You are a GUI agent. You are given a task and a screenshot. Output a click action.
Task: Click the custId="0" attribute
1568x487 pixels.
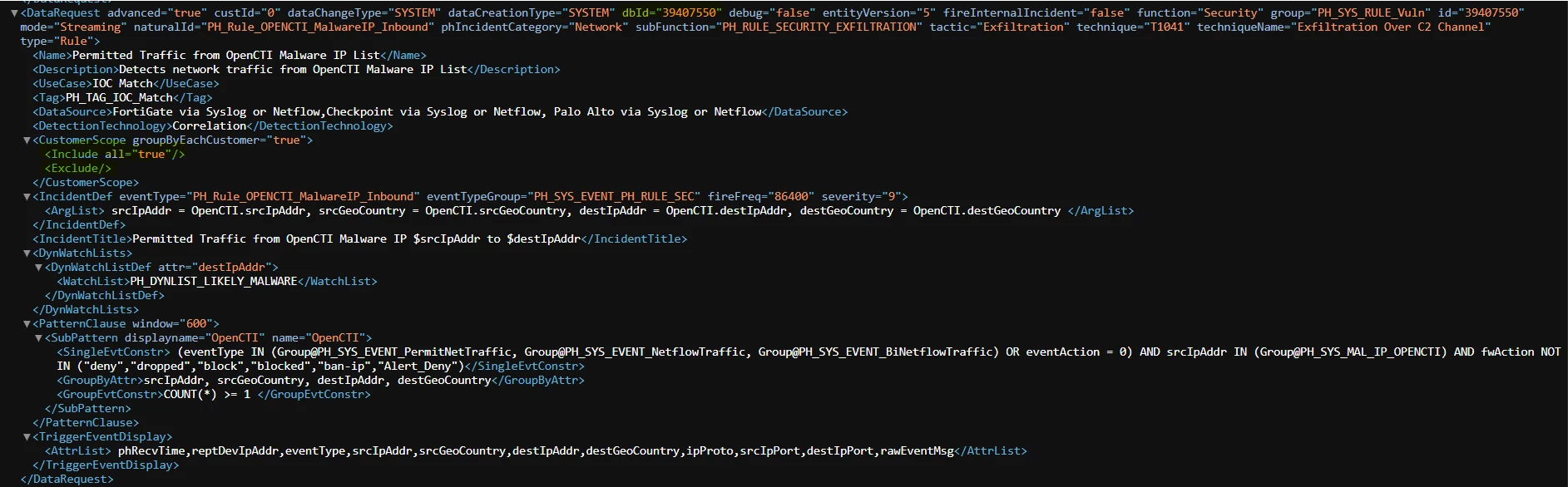point(247,12)
